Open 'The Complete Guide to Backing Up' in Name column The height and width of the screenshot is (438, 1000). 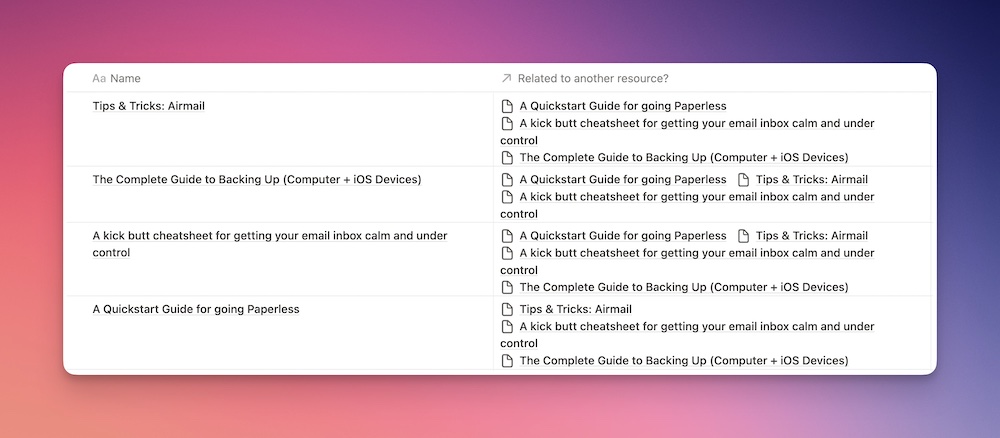click(x=257, y=180)
